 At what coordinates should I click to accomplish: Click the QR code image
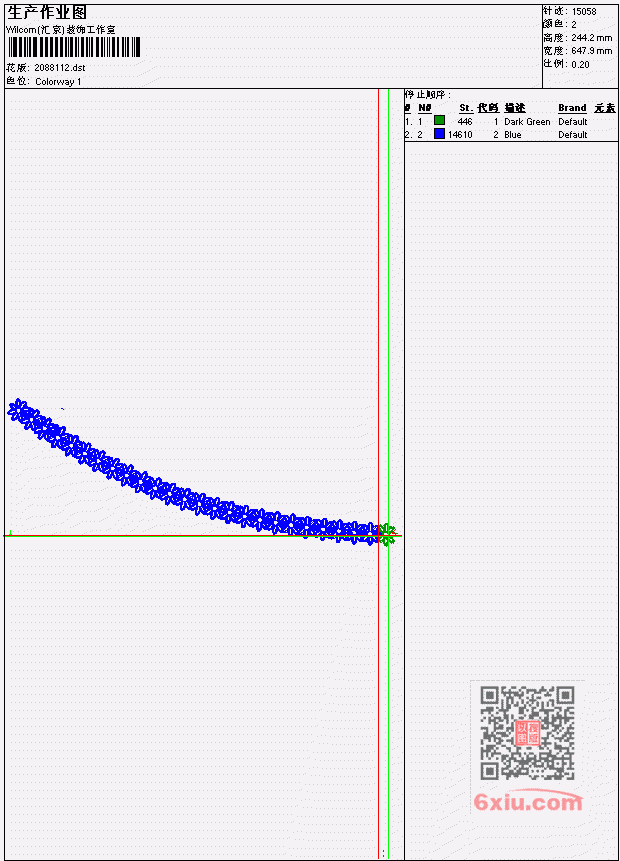click(x=527, y=733)
